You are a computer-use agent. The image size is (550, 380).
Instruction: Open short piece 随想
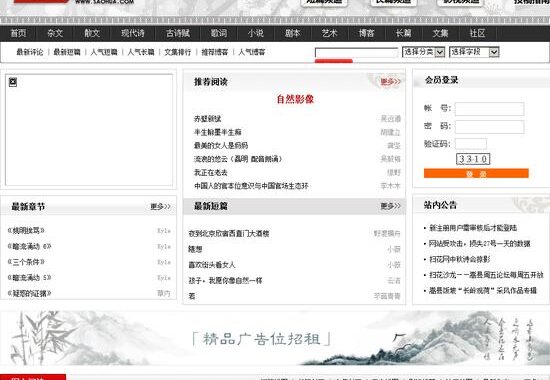[195, 249]
